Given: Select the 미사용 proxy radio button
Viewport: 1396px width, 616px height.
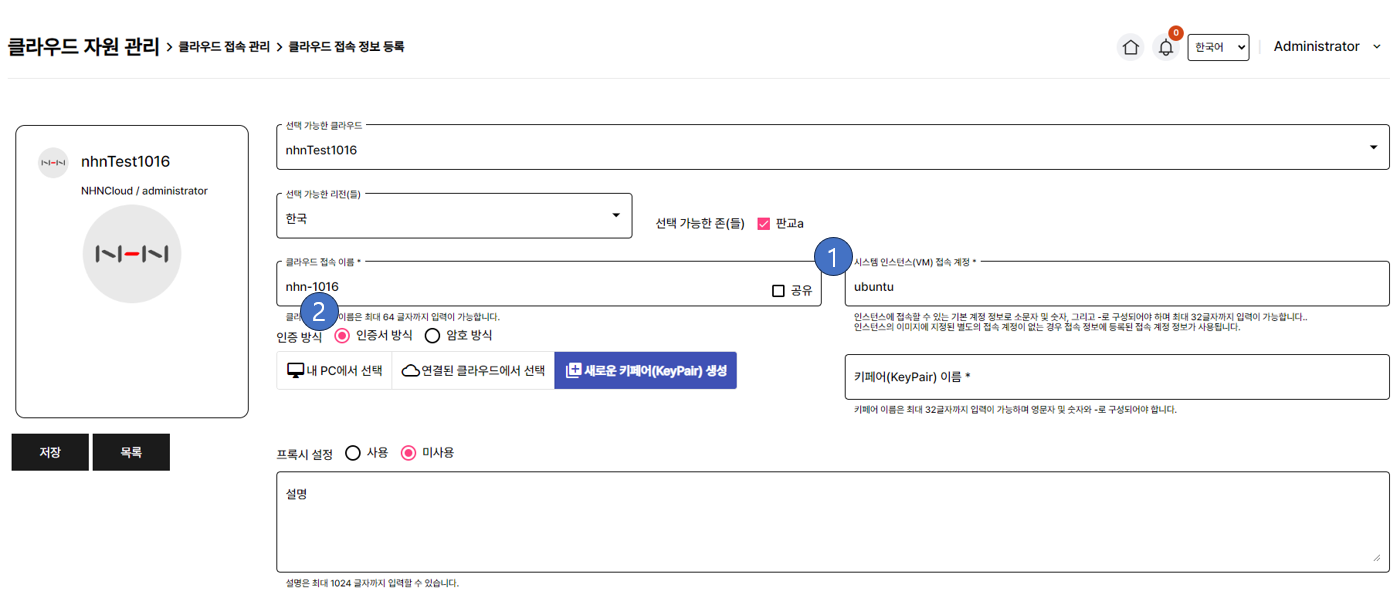Looking at the screenshot, I should click(408, 453).
